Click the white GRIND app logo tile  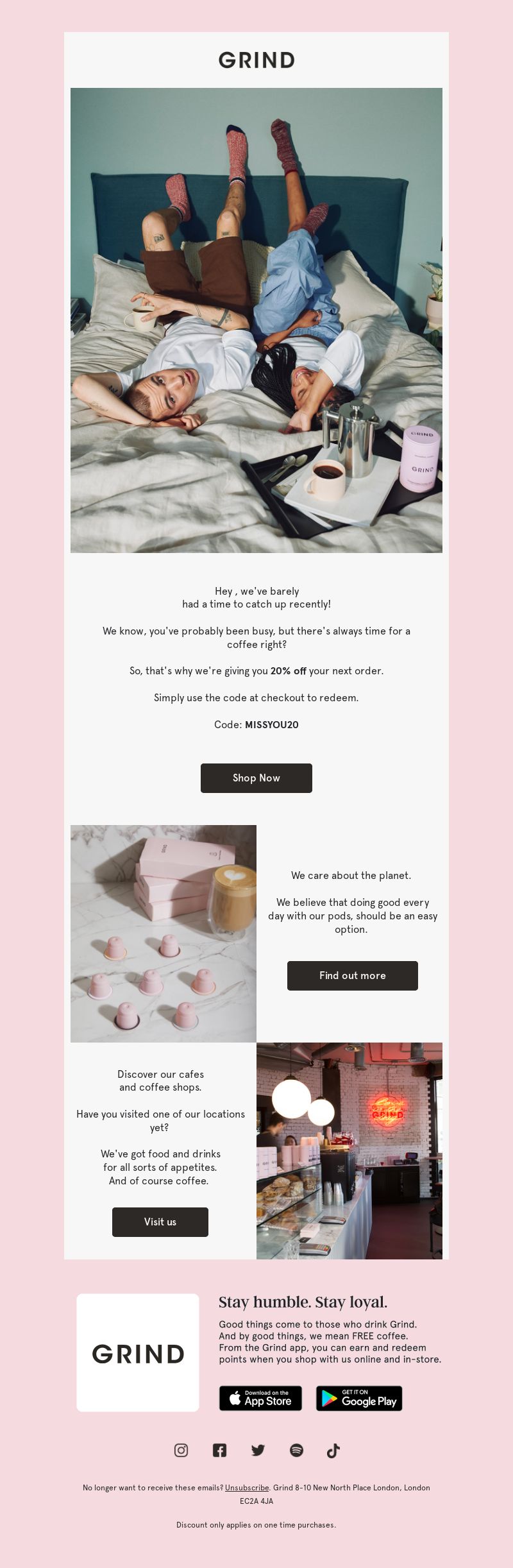point(138,1352)
